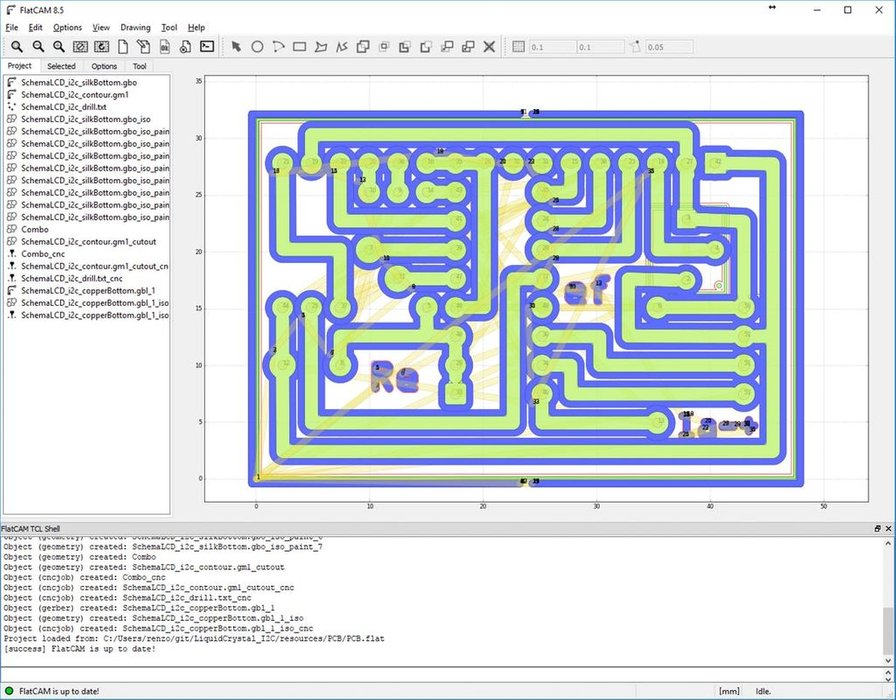Click the Delete object toolbar icon
The width and height of the screenshot is (896, 700).
(x=185, y=47)
